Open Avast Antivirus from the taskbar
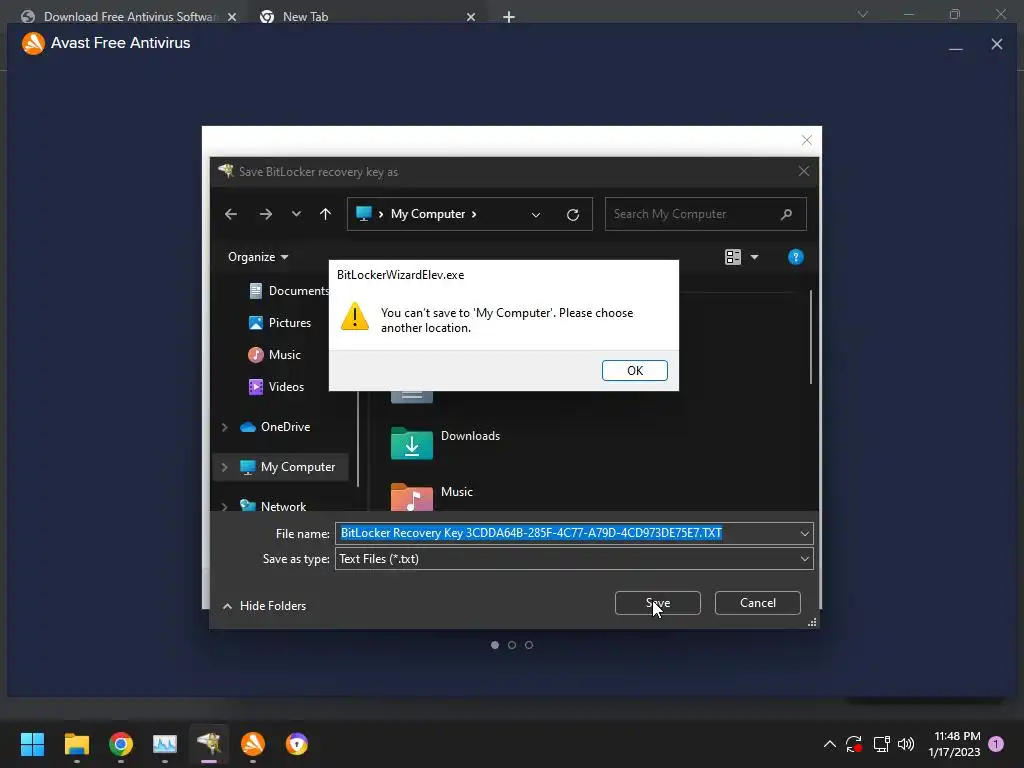The image size is (1024, 768). click(253, 744)
